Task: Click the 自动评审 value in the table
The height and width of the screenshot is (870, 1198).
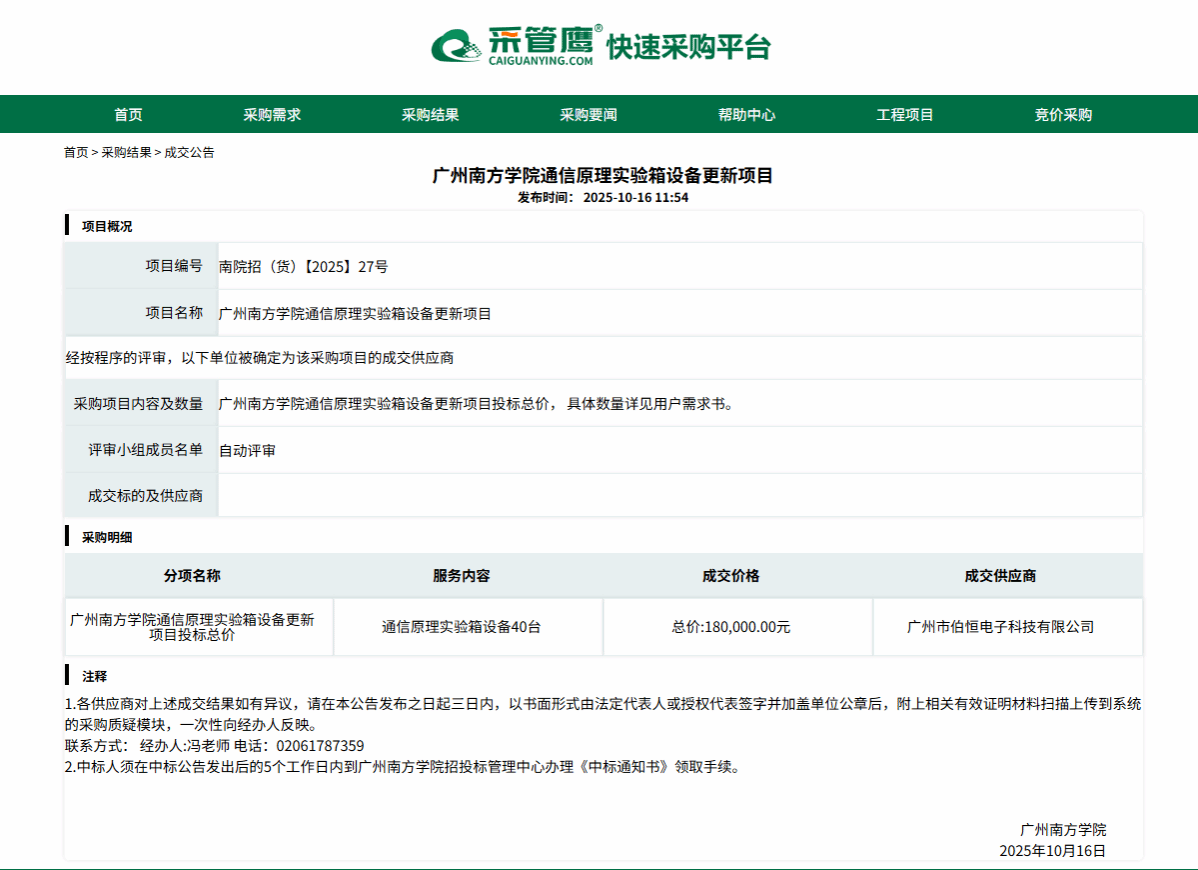Action: [247, 451]
